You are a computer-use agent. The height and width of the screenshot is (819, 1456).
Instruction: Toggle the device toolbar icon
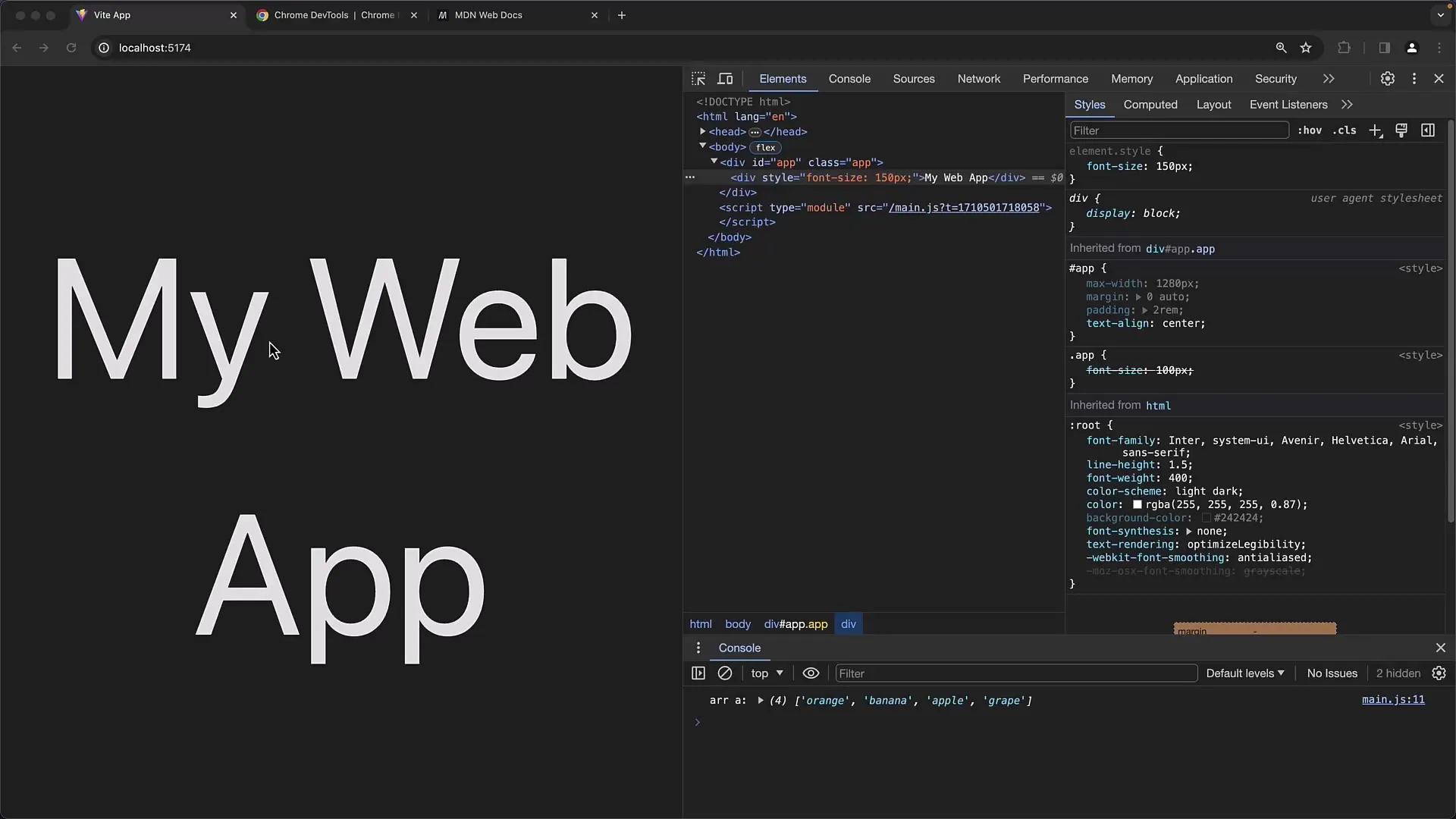point(726,79)
